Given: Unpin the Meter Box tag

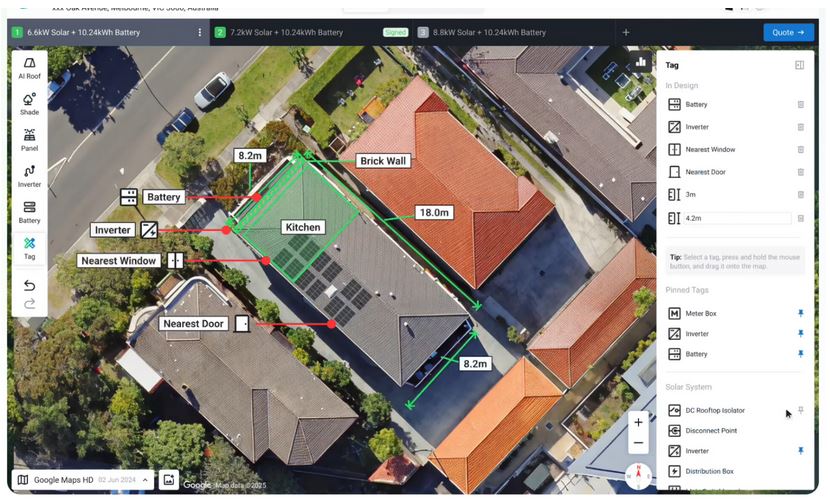Looking at the screenshot, I should click(800, 314).
